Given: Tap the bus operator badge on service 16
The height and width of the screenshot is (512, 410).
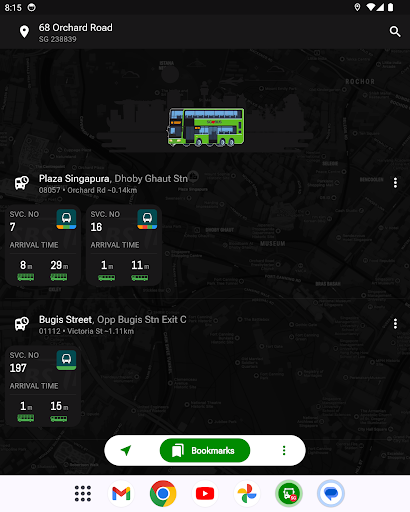Looking at the screenshot, I should [147, 219].
